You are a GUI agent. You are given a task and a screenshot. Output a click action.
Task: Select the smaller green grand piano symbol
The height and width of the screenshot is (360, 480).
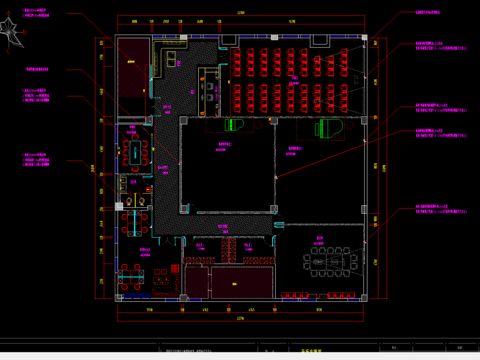234,125
